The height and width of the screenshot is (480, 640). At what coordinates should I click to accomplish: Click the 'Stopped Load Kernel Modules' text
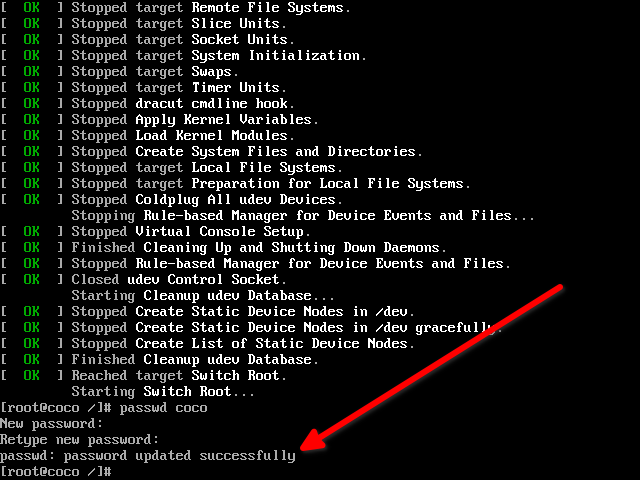[182, 136]
